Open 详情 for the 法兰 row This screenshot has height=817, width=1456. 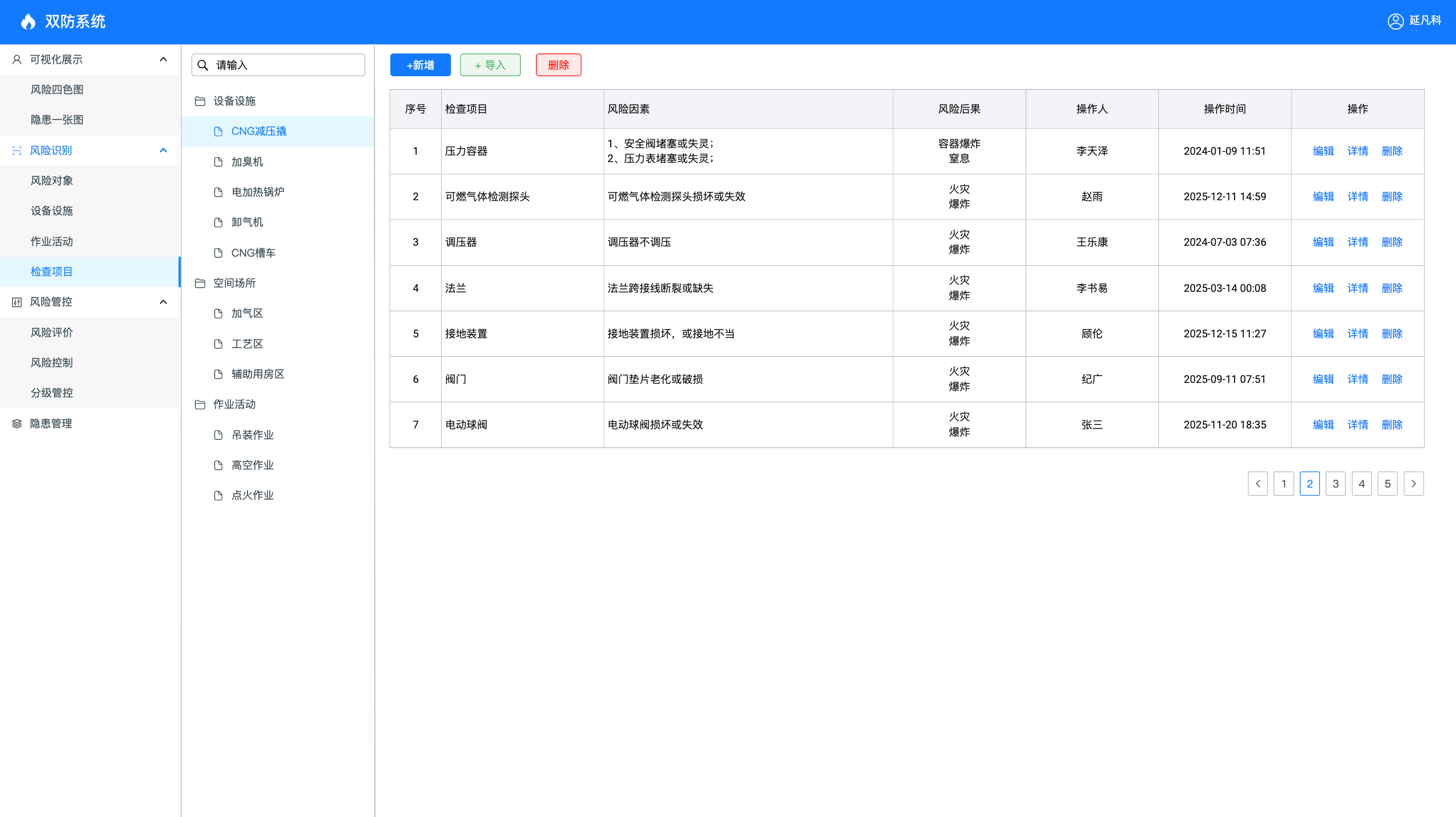[1358, 288]
